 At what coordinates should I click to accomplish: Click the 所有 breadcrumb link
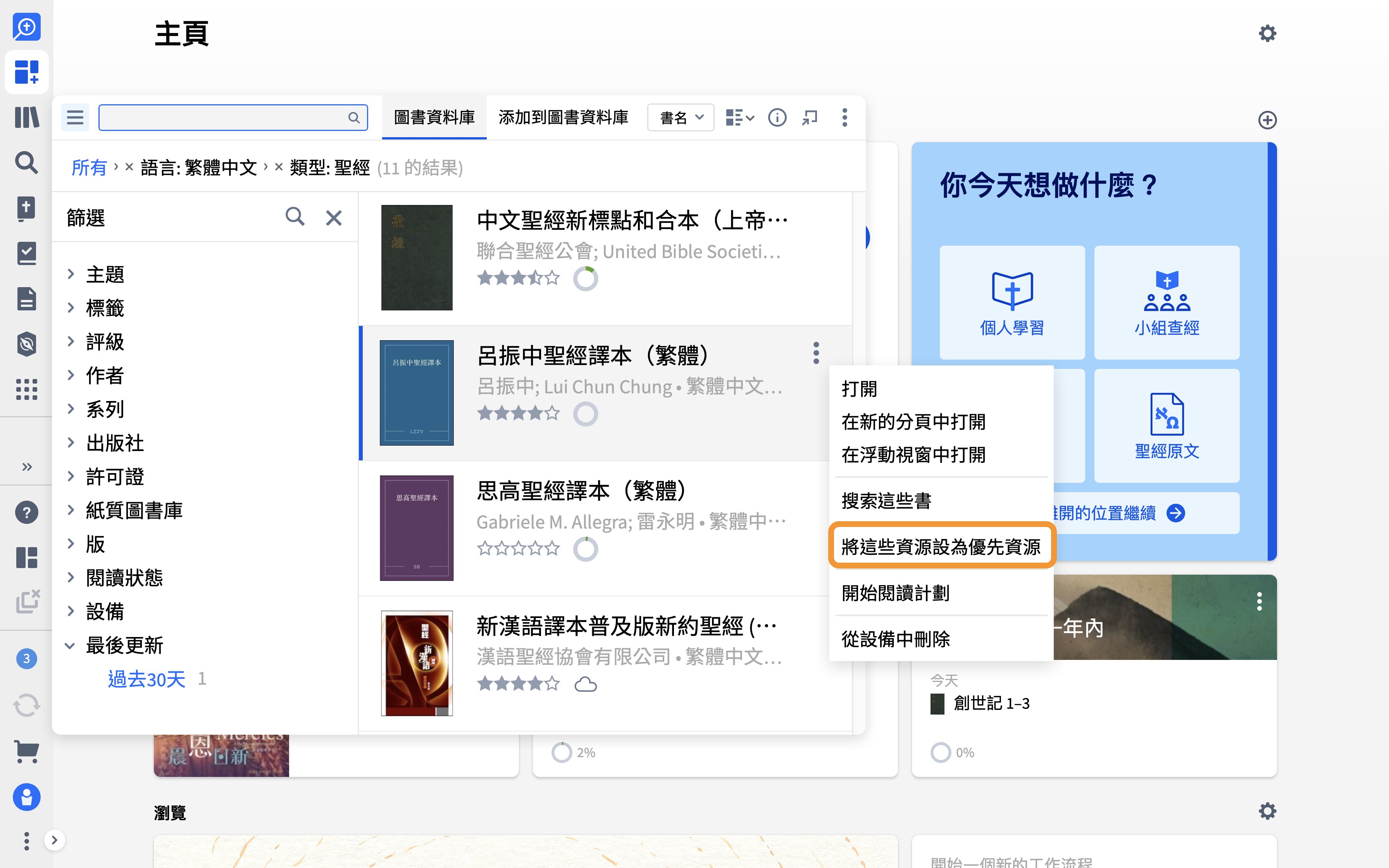click(x=89, y=168)
